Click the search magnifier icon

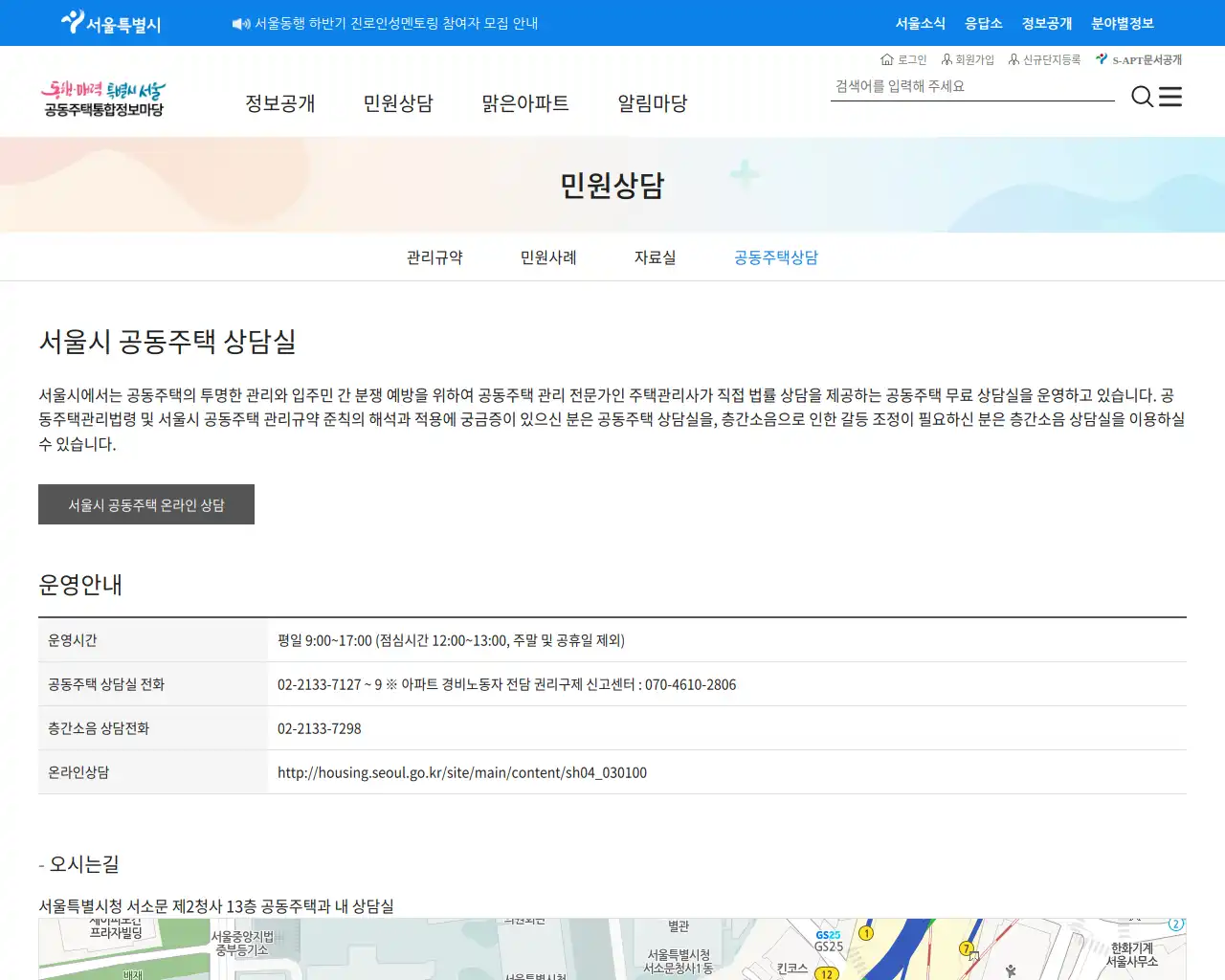pyautogui.click(x=1141, y=97)
